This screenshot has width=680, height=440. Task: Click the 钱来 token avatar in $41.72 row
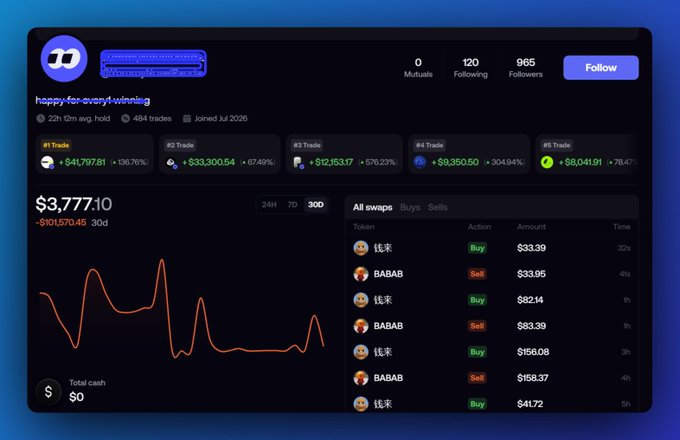click(x=361, y=404)
